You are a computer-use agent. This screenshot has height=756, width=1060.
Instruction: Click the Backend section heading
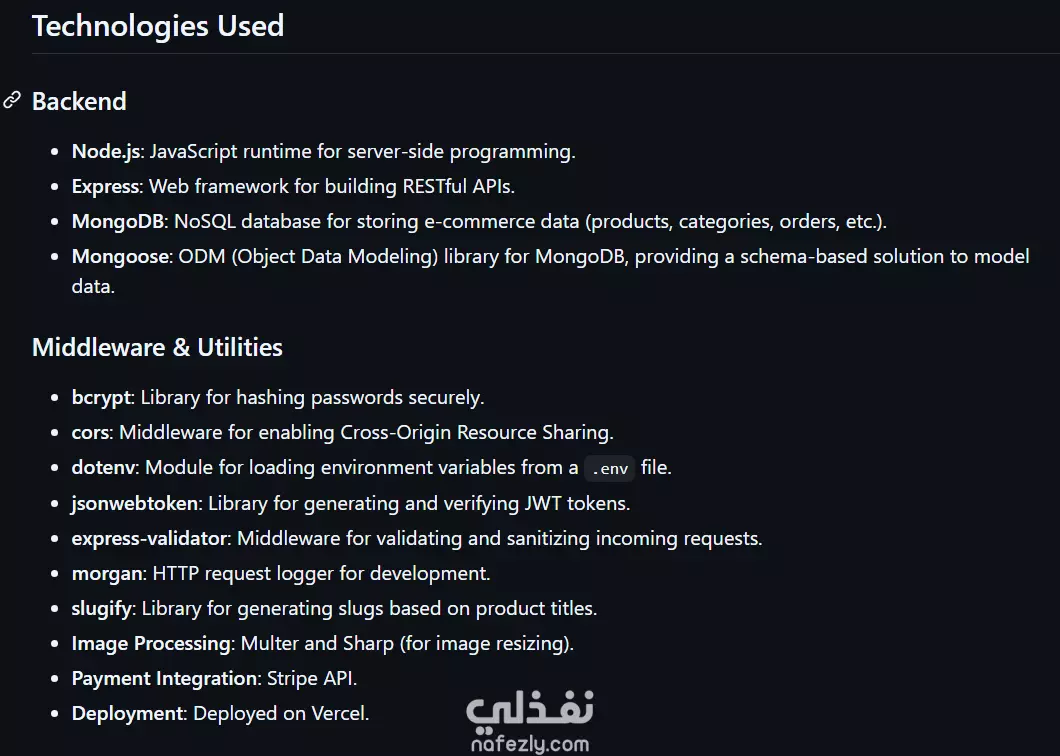click(79, 101)
